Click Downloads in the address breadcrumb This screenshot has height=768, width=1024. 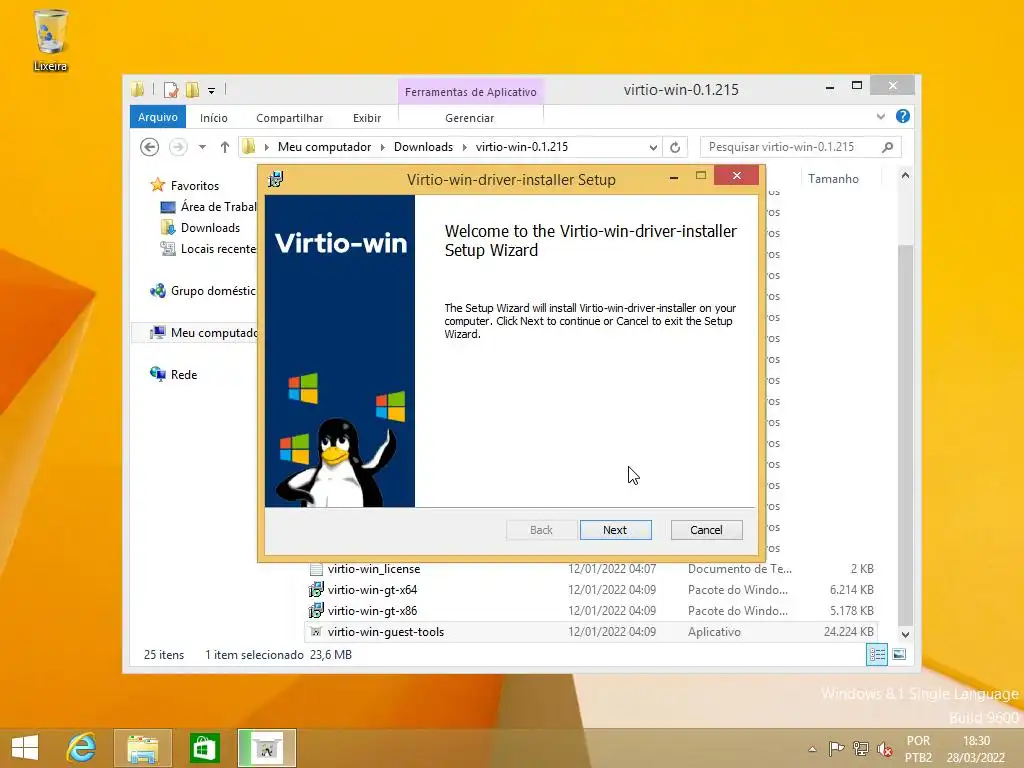tap(423, 147)
